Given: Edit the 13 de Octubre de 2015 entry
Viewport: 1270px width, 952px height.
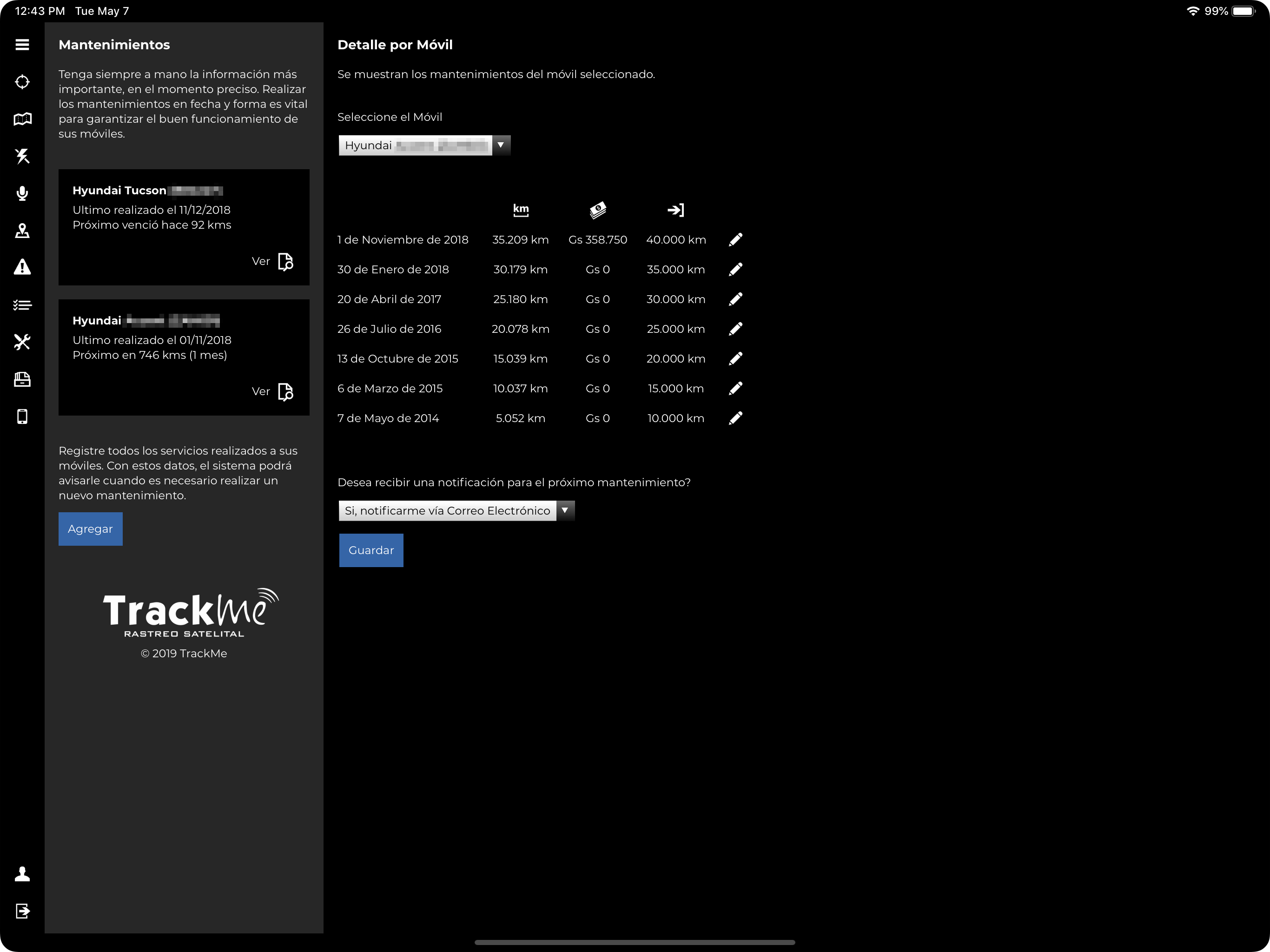Looking at the screenshot, I should [x=735, y=359].
